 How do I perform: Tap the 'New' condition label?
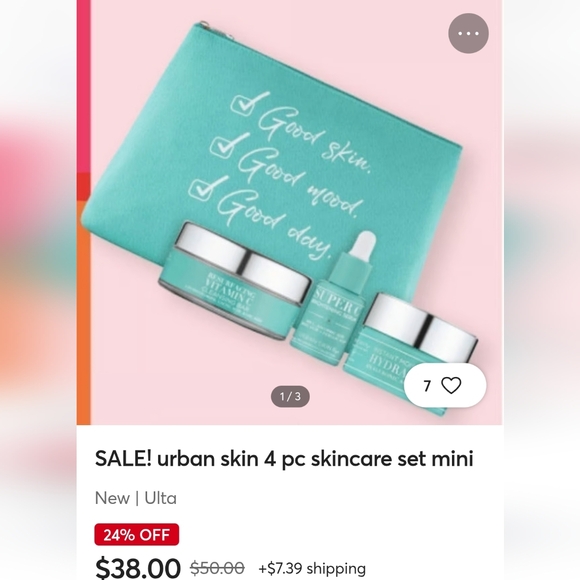coord(112,498)
